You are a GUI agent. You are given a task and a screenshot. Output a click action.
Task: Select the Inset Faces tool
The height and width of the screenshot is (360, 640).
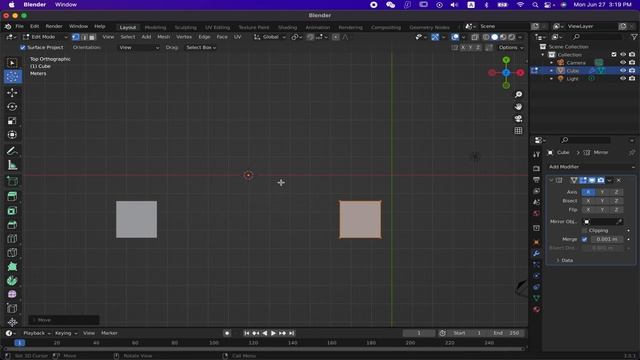[12, 211]
